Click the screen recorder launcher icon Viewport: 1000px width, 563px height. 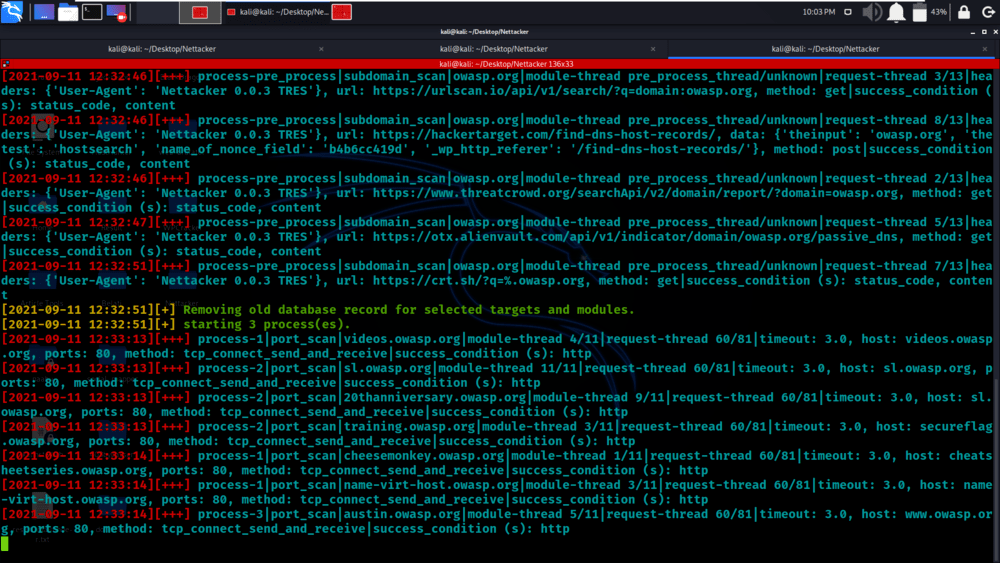click(117, 12)
